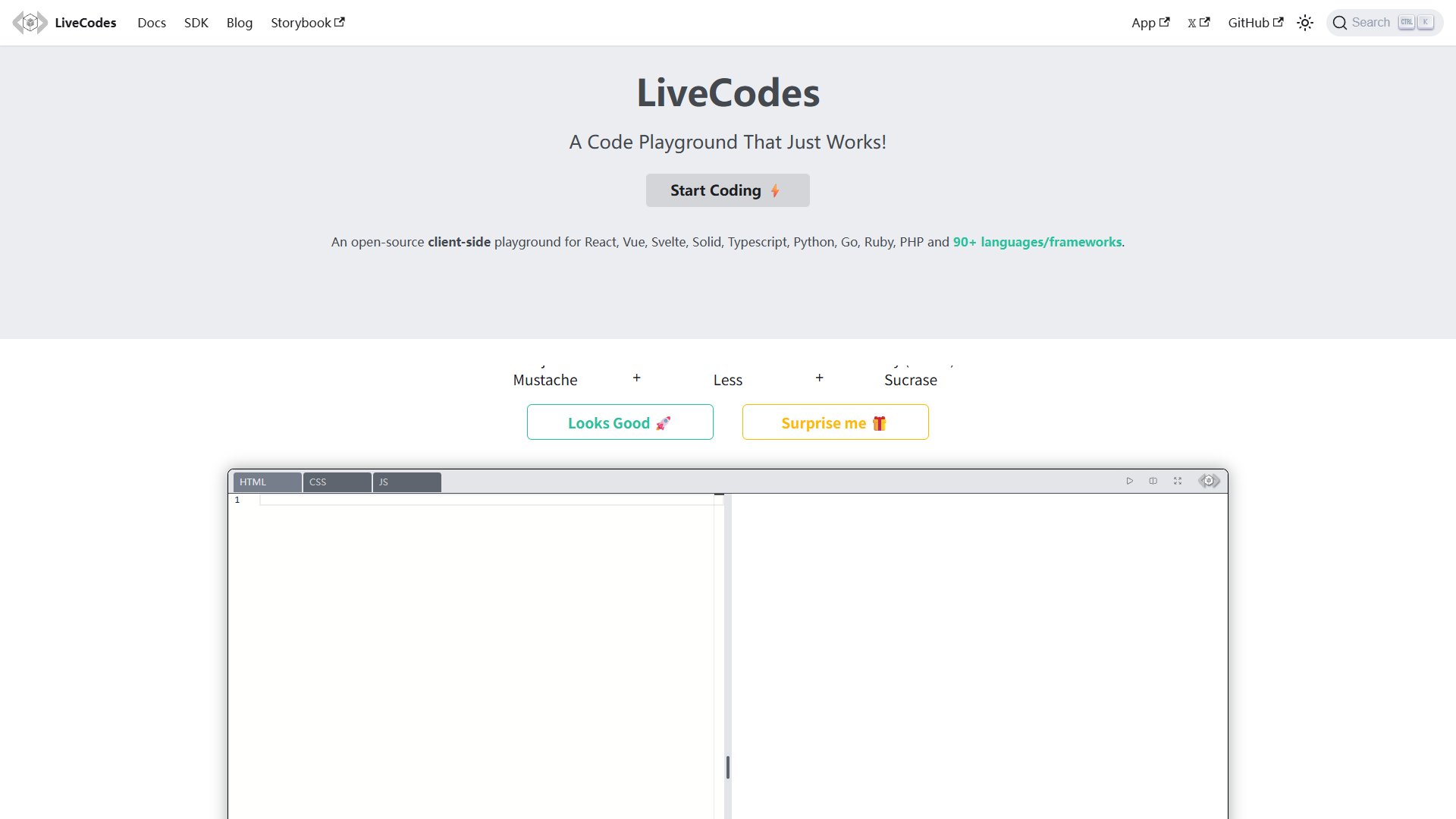Open the 90+ languages/frameworks link

click(x=1037, y=242)
